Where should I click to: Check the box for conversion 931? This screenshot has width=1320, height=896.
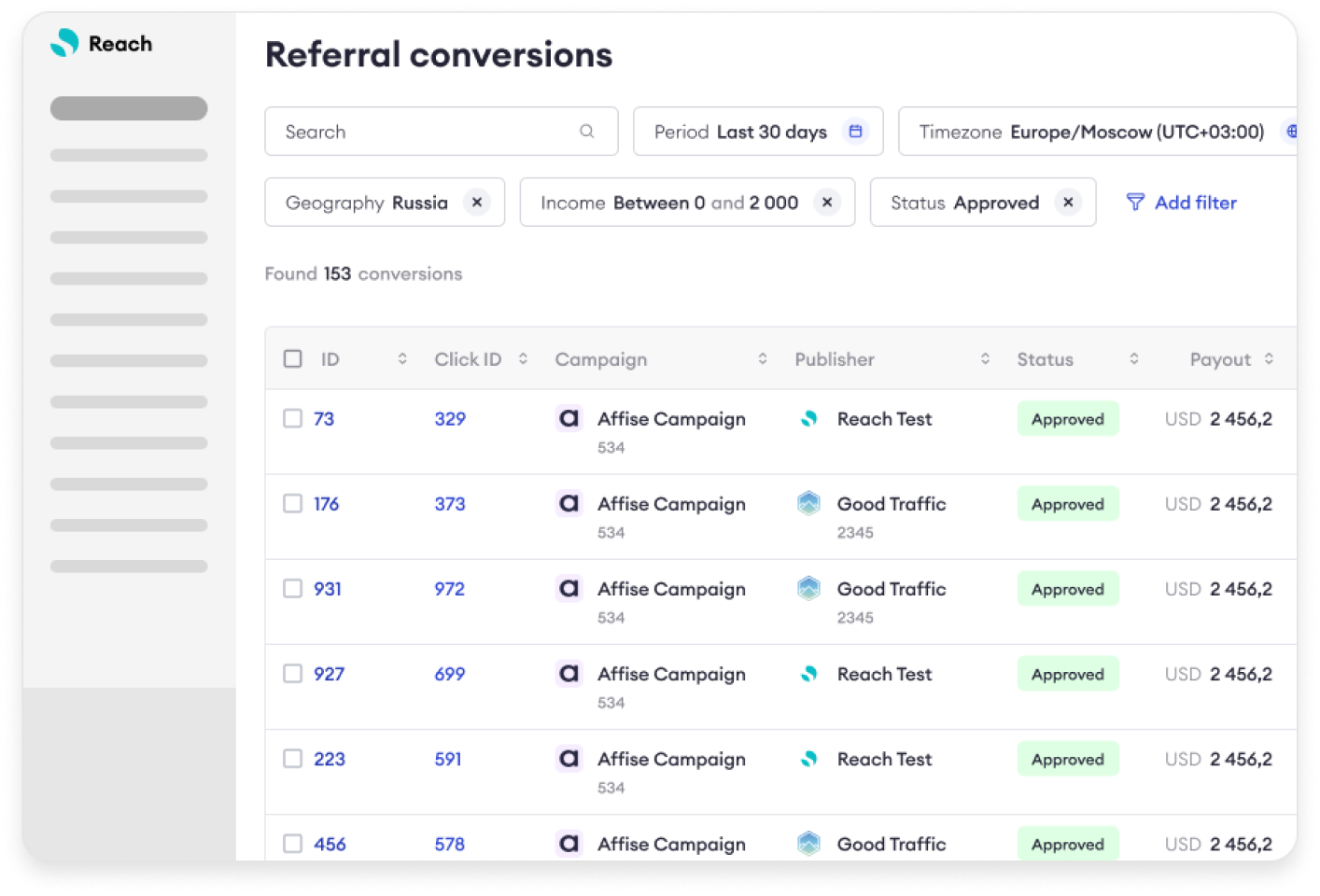click(x=293, y=589)
